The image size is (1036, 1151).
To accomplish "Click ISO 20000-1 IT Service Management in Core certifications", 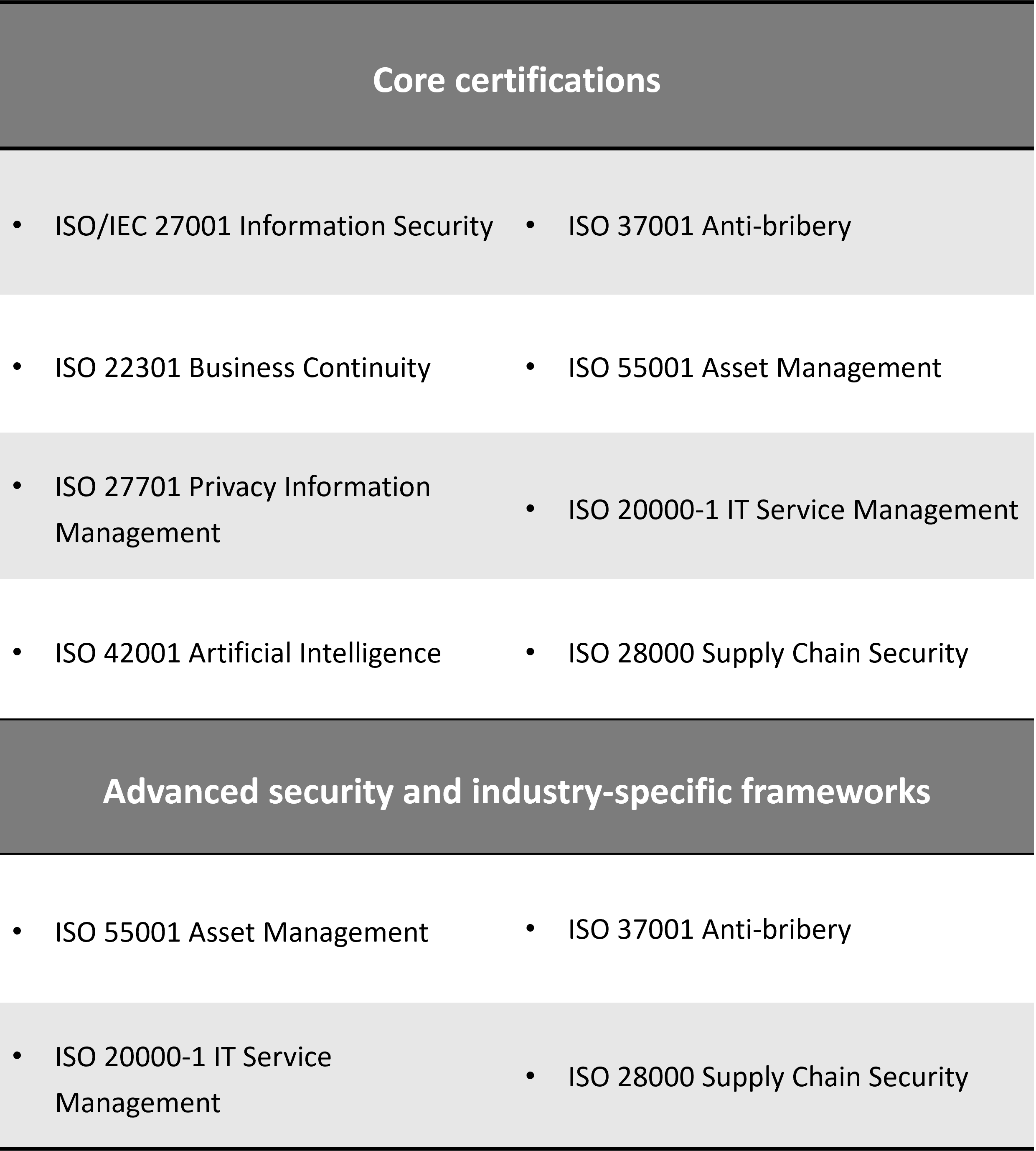I will click(x=794, y=510).
